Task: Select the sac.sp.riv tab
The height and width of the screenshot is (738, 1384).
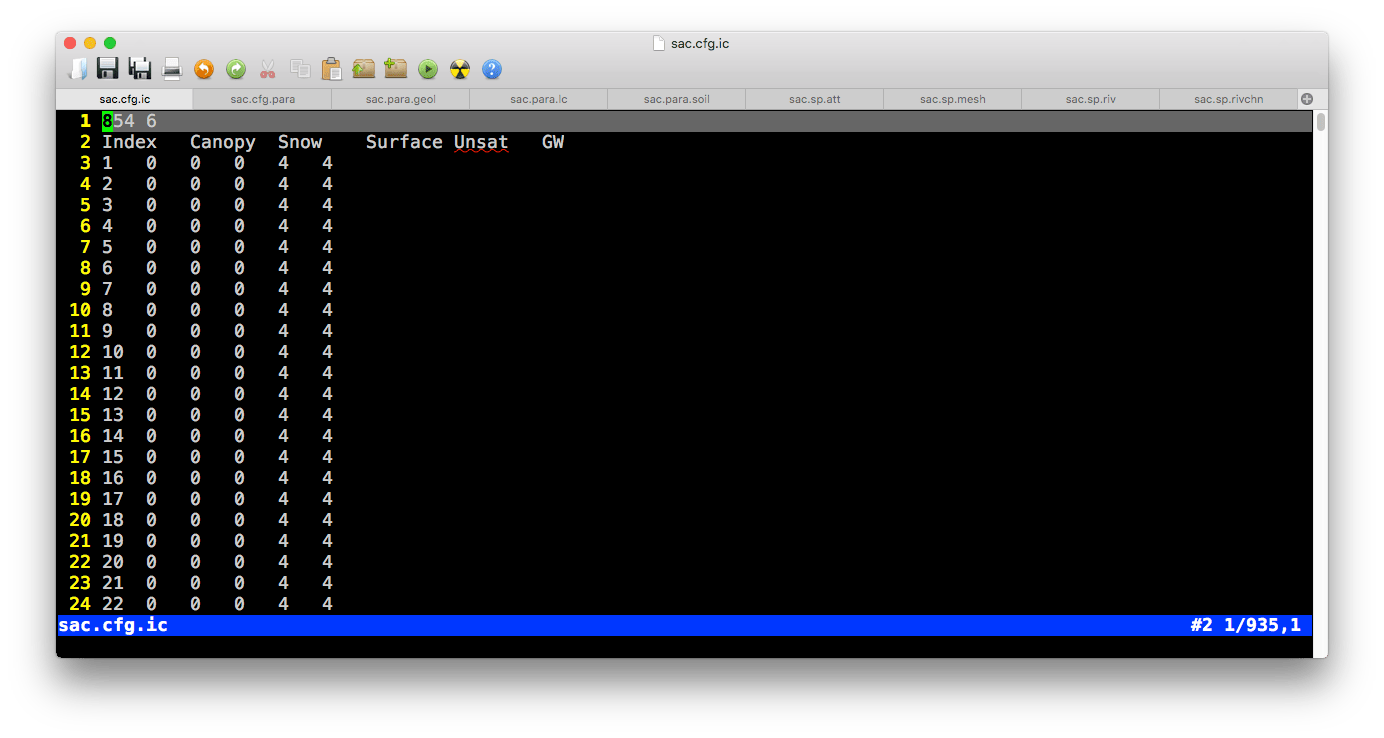Action: pos(1090,99)
